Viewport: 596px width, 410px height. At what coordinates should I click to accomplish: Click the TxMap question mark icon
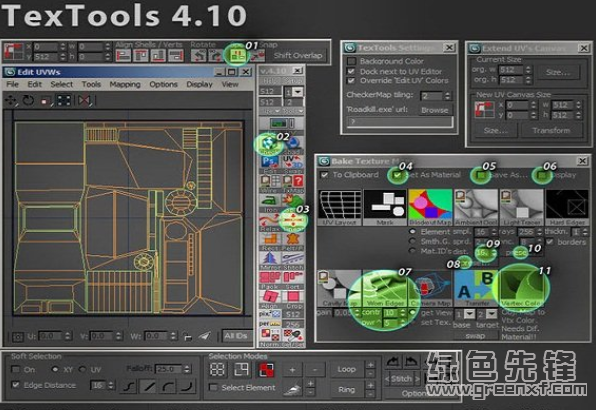[x=297, y=182]
